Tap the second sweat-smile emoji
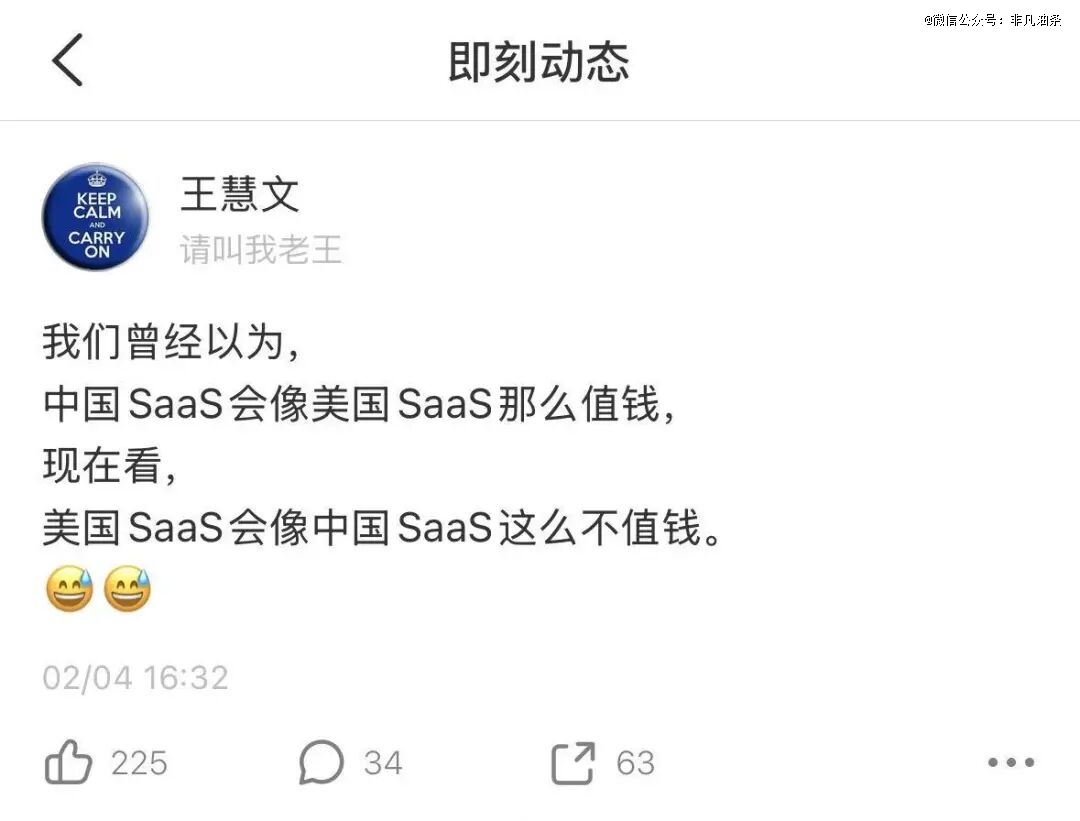This screenshot has height=821, width=1080. pyautogui.click(x=127, y=589)
